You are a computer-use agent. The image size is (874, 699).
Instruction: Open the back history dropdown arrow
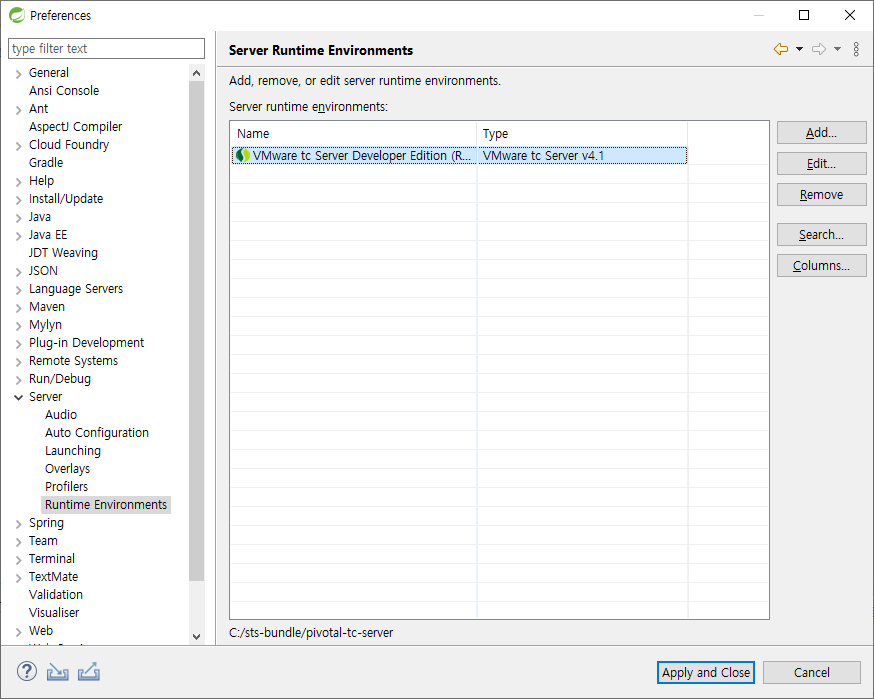tap(799, 50)
